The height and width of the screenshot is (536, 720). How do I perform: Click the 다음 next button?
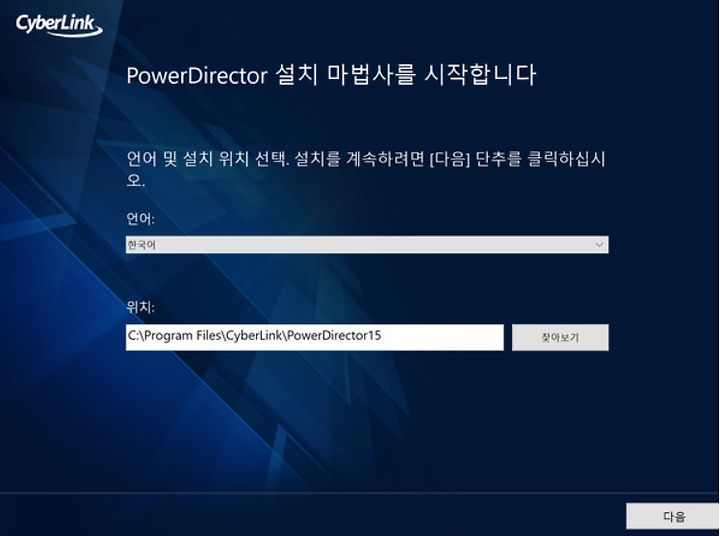673,516
